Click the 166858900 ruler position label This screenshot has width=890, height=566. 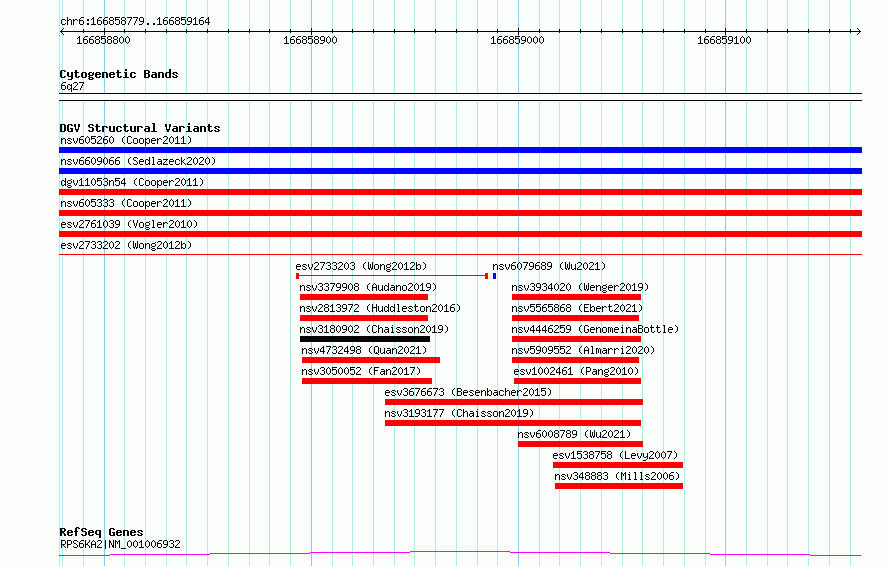point(310,40)
